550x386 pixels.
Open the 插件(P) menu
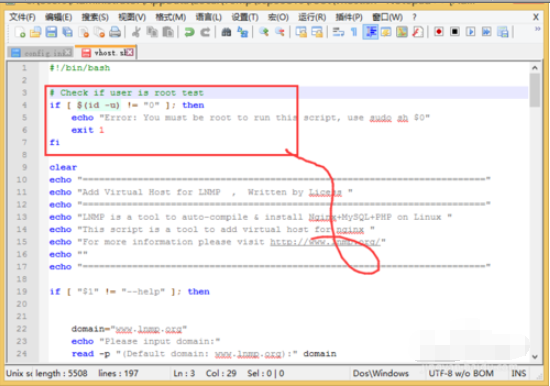tap(349, 17)
